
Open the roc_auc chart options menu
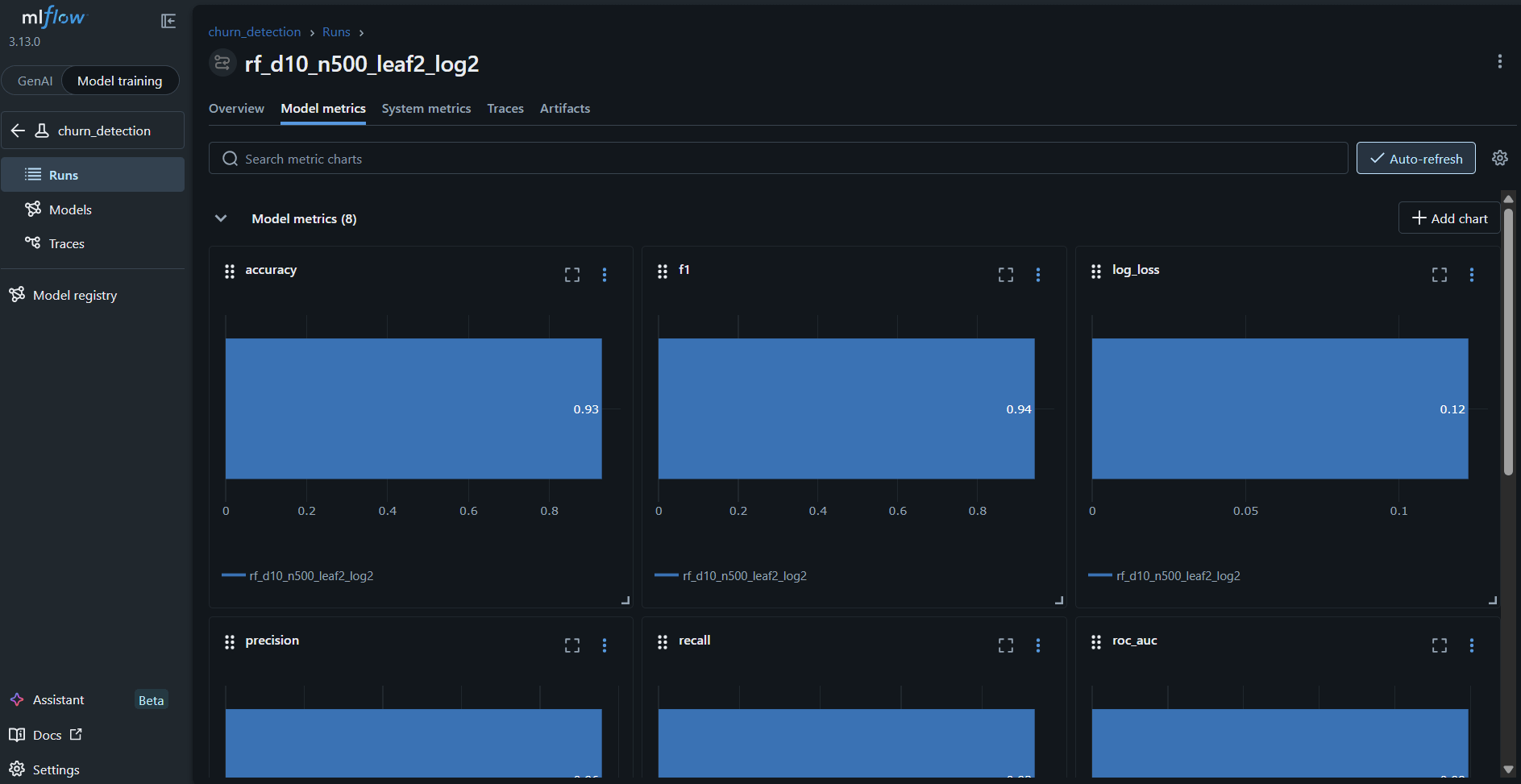pos(1472,645)
